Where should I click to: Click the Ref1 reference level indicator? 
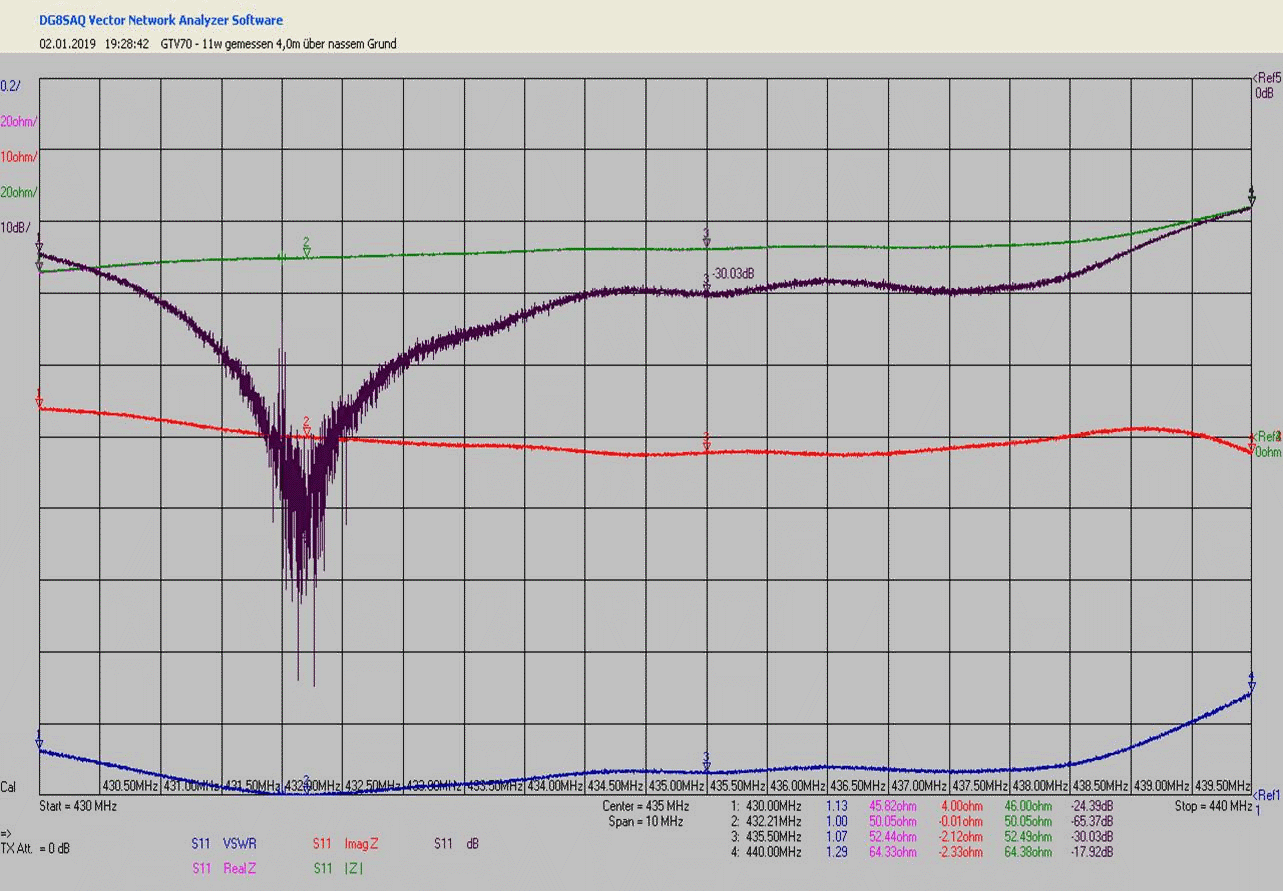pyautogui.click(x=1266, y=796)
